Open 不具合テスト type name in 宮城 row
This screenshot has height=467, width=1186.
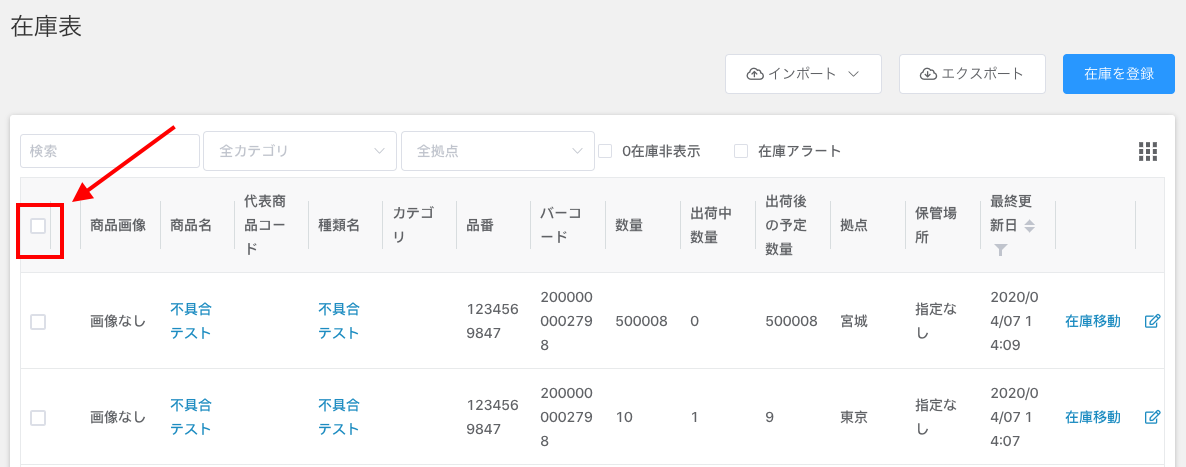click(339, 321)
